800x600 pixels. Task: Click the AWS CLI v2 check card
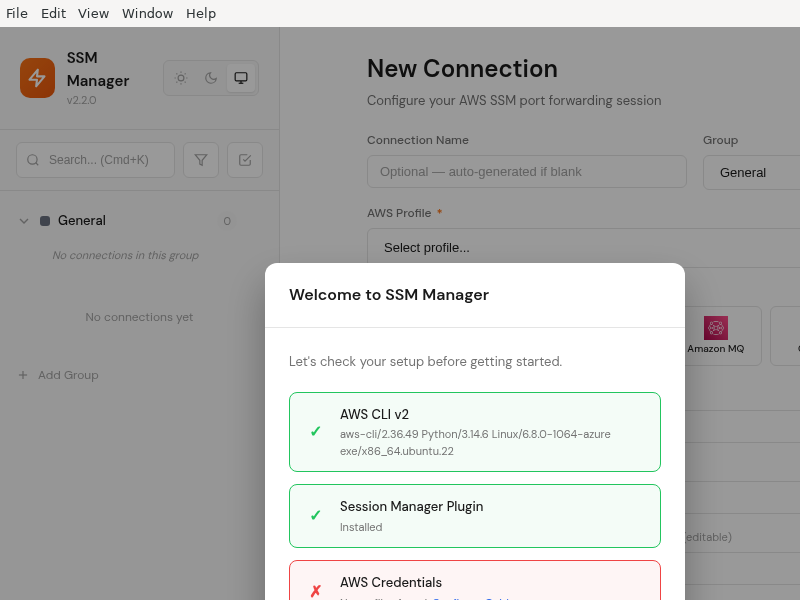click(x=475, y=432)
